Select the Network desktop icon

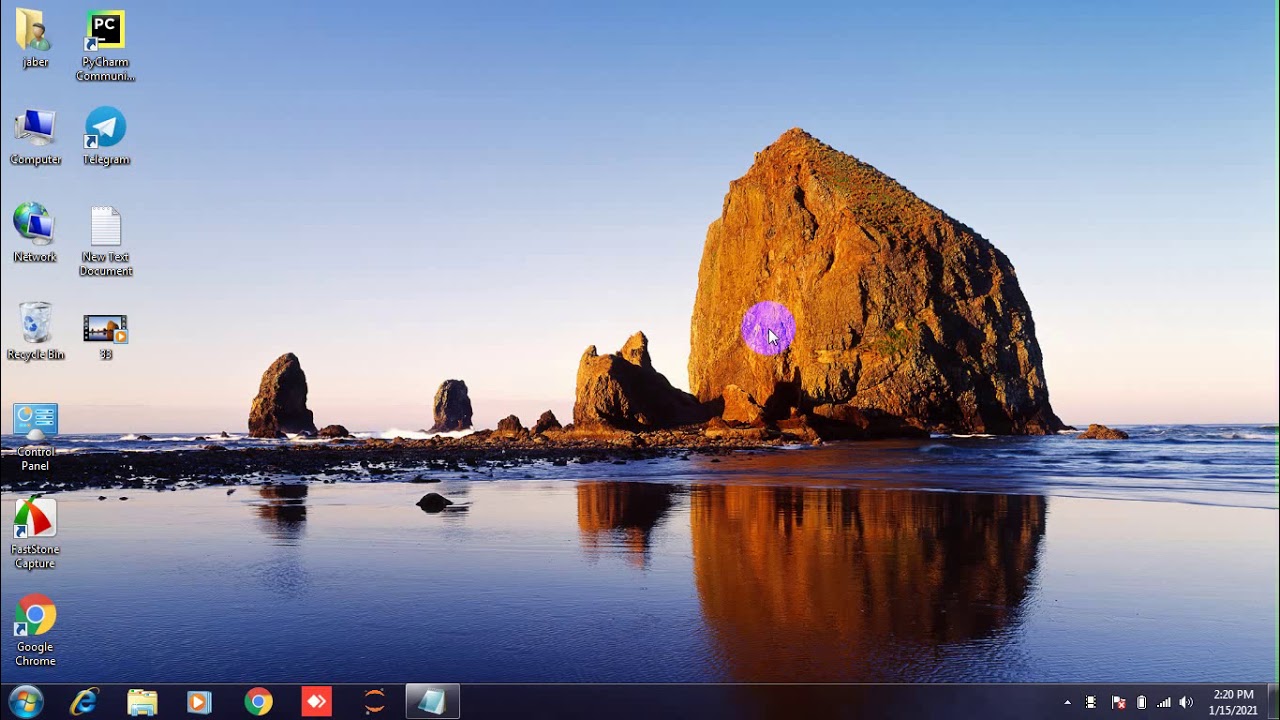(x=35, y=233)
